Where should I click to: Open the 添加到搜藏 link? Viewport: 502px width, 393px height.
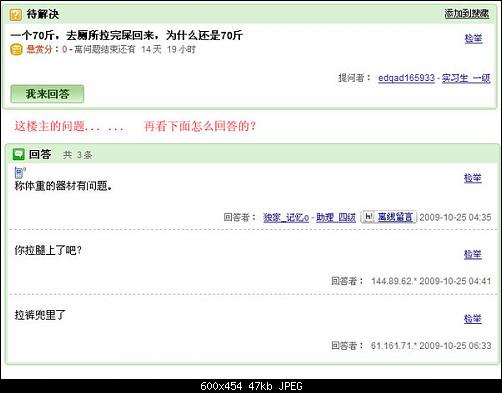[467, 13]
